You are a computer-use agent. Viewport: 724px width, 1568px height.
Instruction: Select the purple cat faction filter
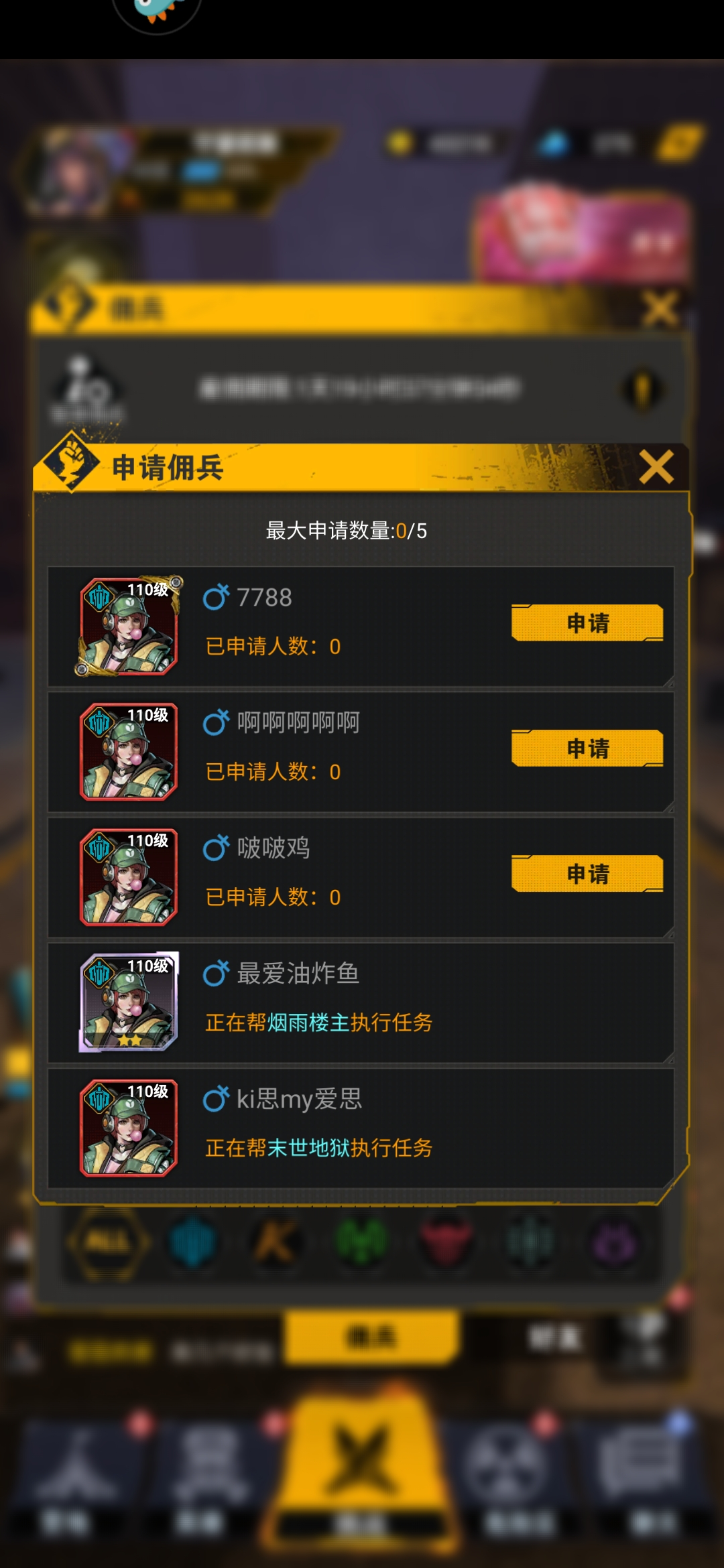614,1242
